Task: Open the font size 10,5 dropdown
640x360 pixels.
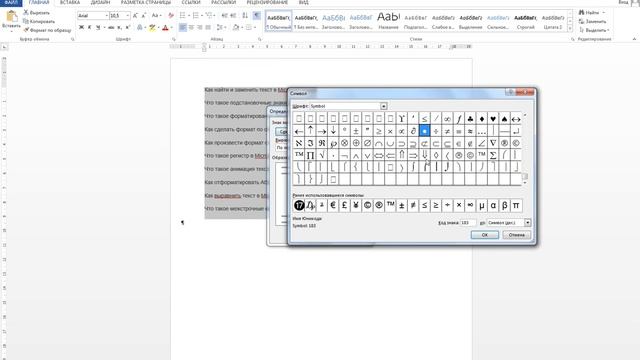Action: [x=128, y=16]
